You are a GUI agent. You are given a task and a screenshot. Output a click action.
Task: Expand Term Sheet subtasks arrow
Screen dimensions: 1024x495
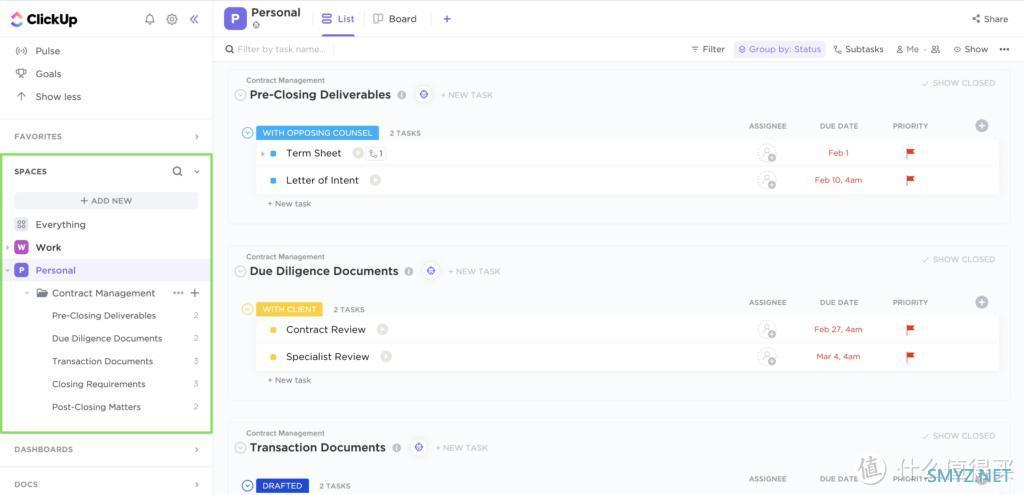pos(263,153)
